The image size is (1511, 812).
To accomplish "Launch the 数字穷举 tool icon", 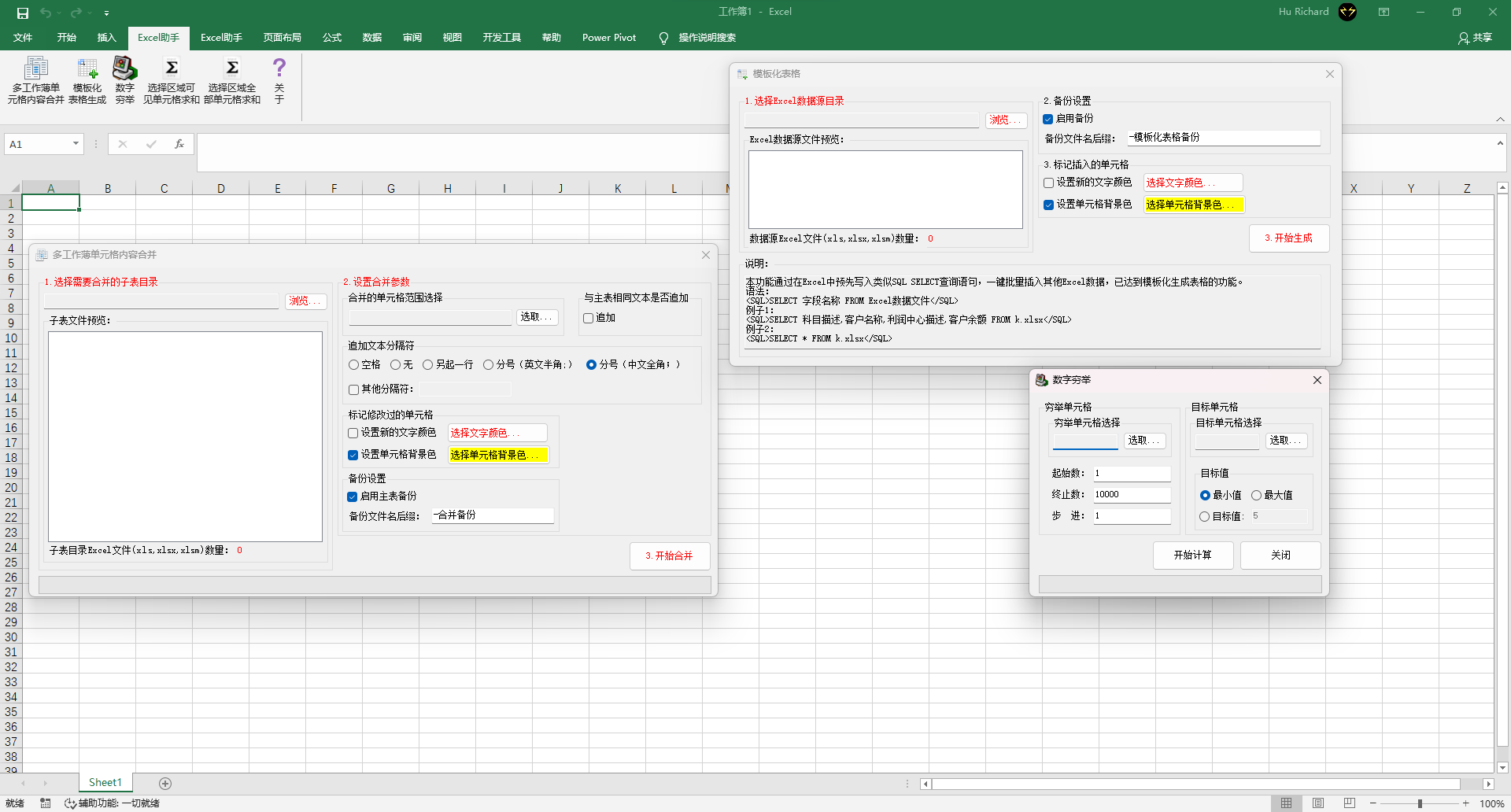I will point(124,78).
